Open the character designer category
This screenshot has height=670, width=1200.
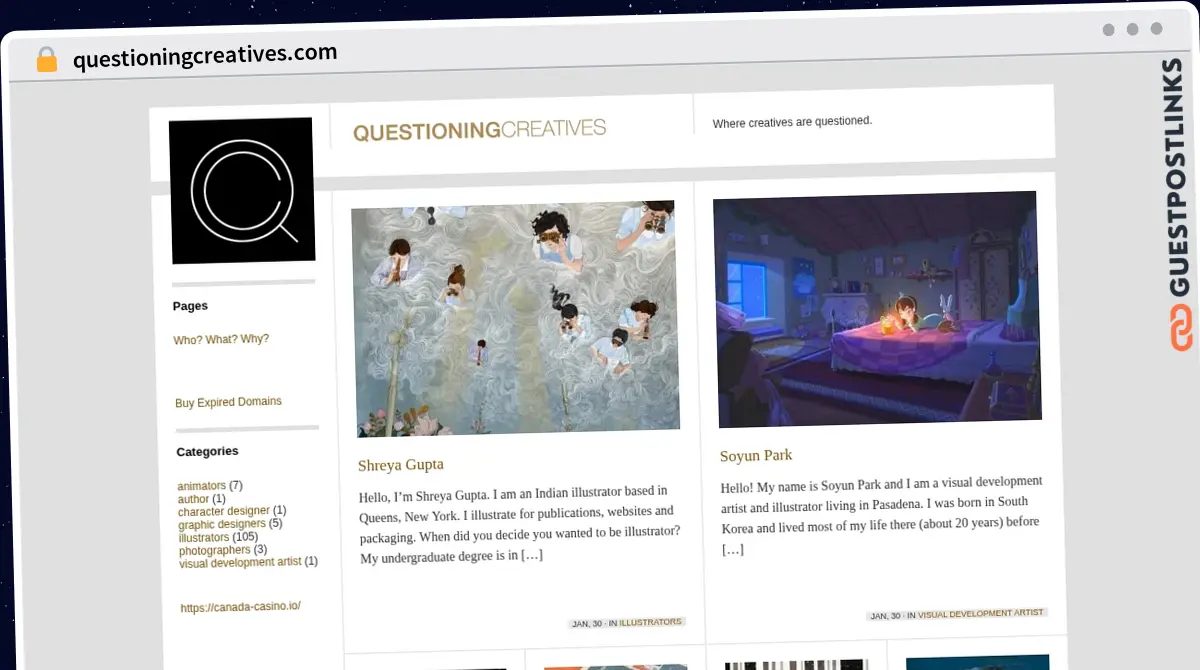224,511
